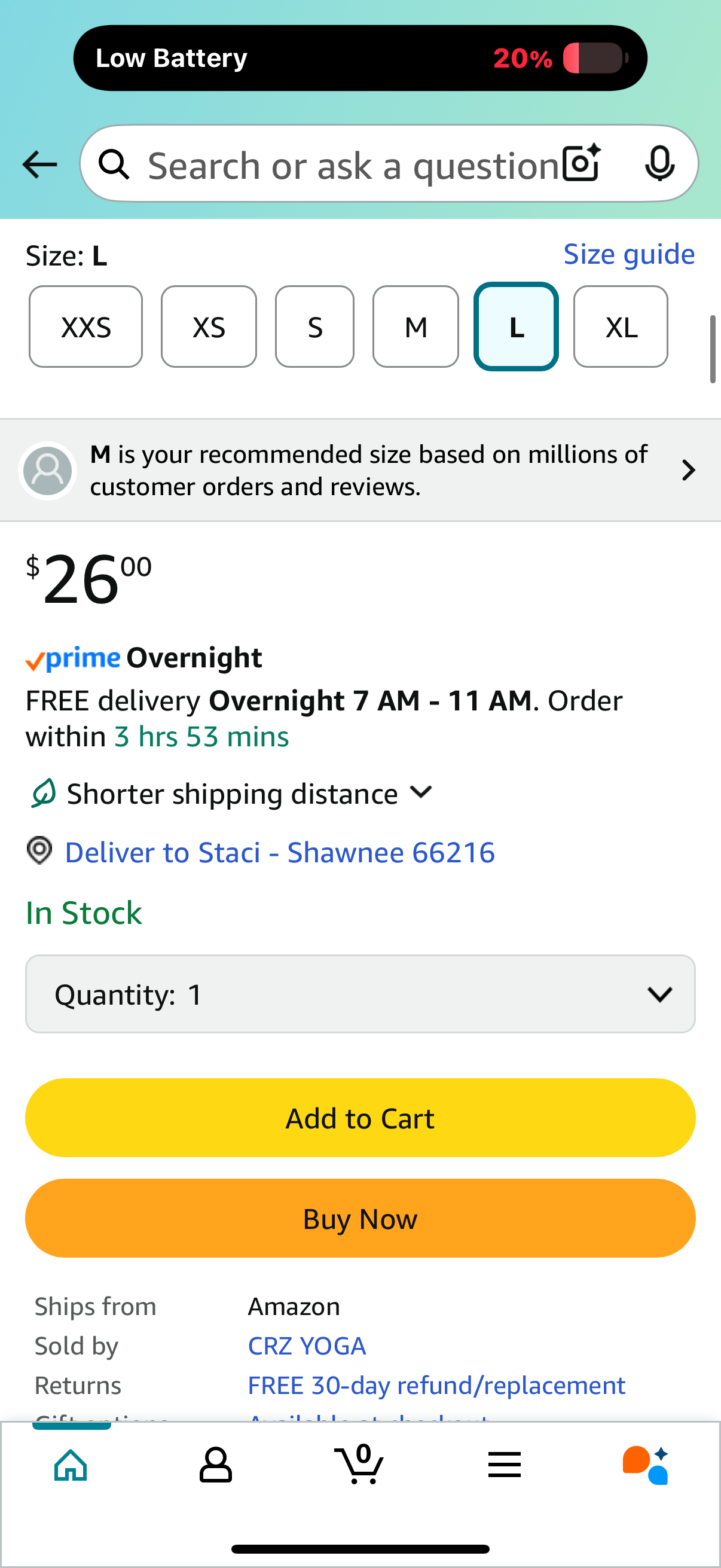Change delivery address Staci - Shawnee 66216

click(x=279, y=852)
